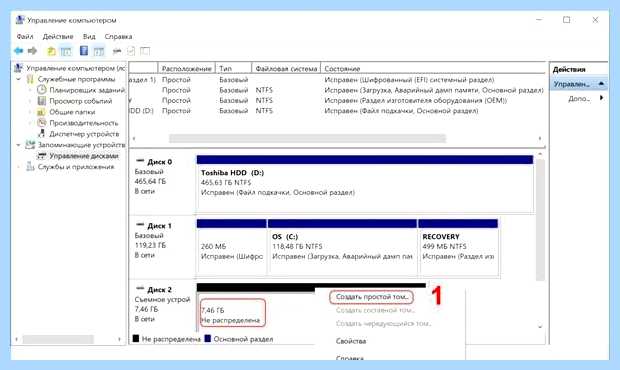Select volume row Исправен (Файл подкачки, Основной раздел)
The width and height of the screenshot is (620, 370).
point(337,111)
